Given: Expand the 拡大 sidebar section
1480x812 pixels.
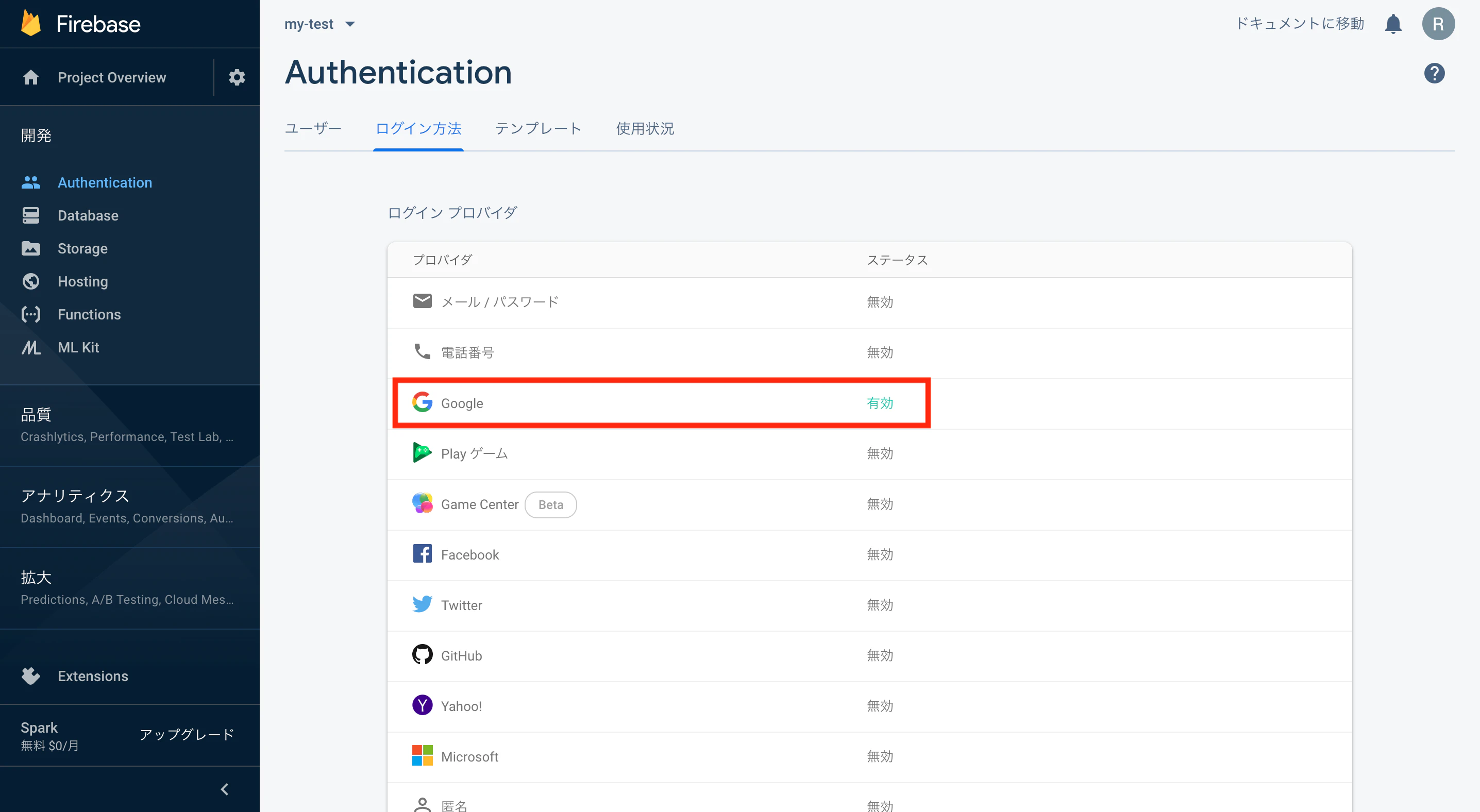Looking at the screenshot, I should 130,588.
